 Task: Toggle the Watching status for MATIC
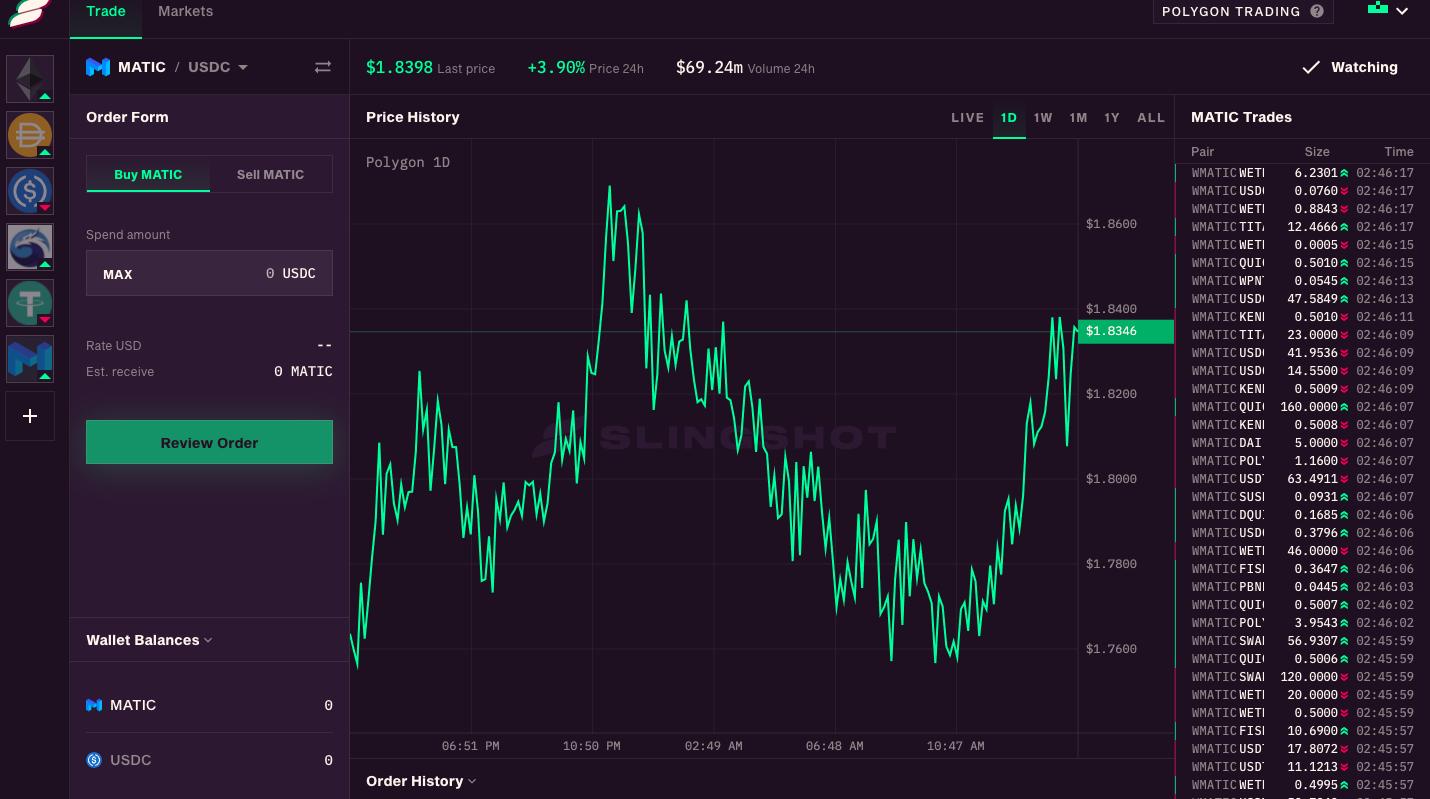(x=1349, y=67)
